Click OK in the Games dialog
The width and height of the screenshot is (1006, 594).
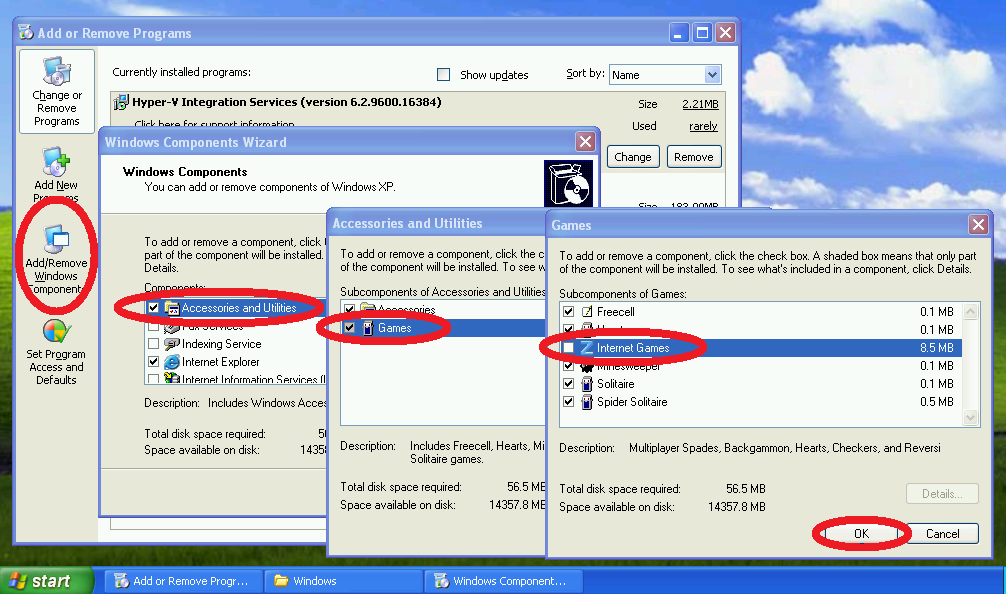tap(861, 534)
